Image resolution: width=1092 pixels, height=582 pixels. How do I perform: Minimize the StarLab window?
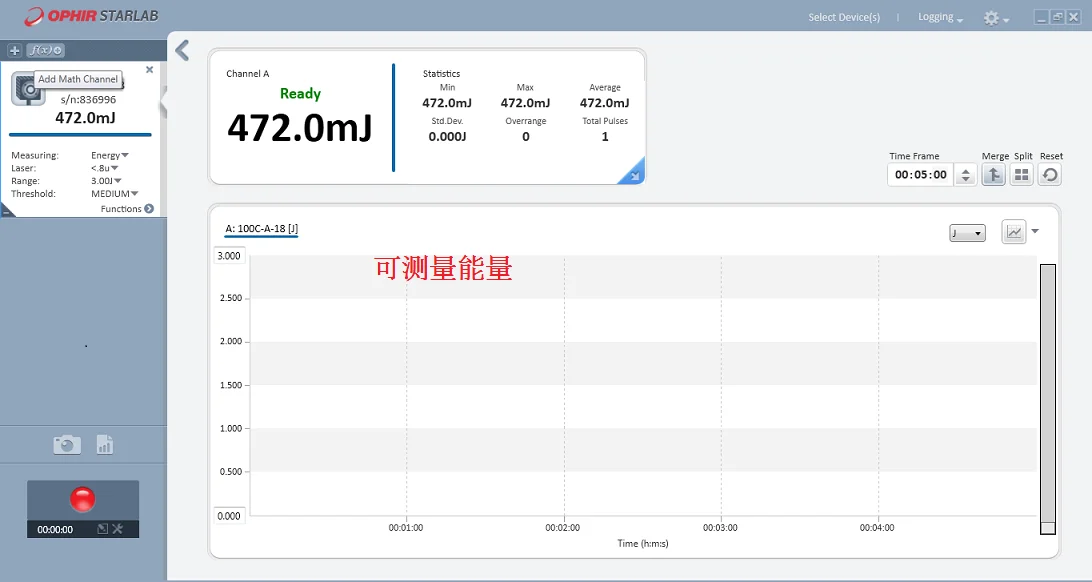point(1041,17)
